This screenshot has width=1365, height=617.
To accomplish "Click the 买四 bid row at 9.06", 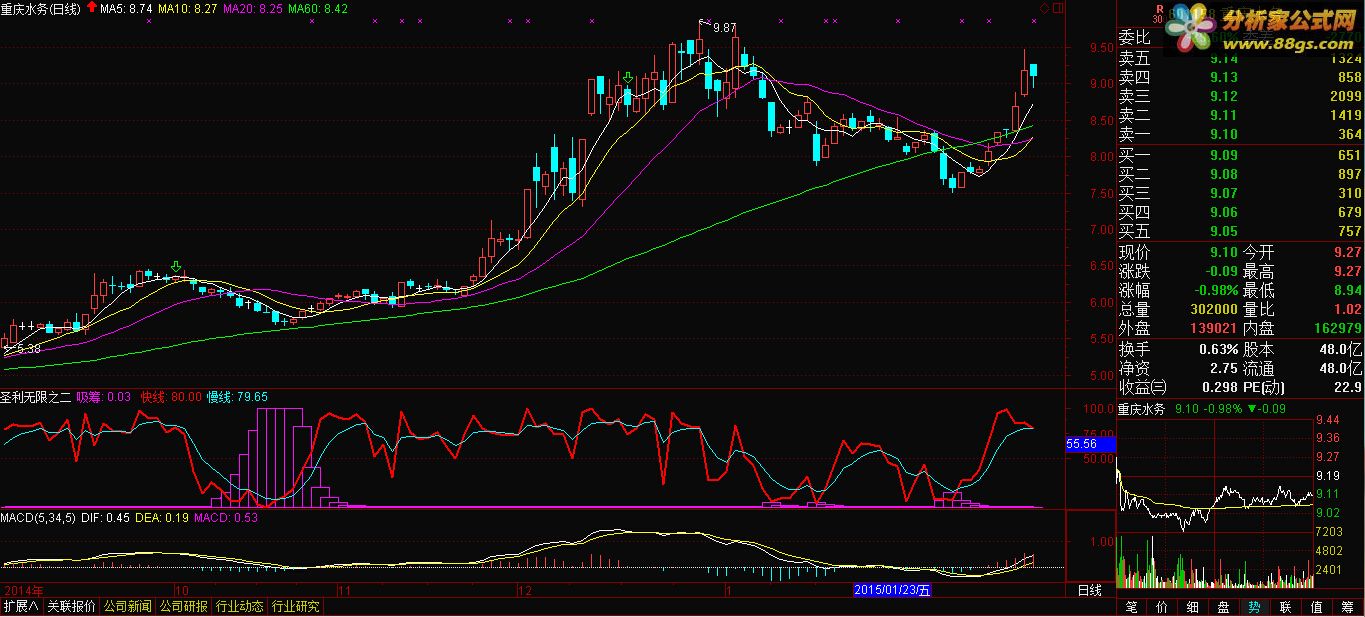I will pos(1240,212).
